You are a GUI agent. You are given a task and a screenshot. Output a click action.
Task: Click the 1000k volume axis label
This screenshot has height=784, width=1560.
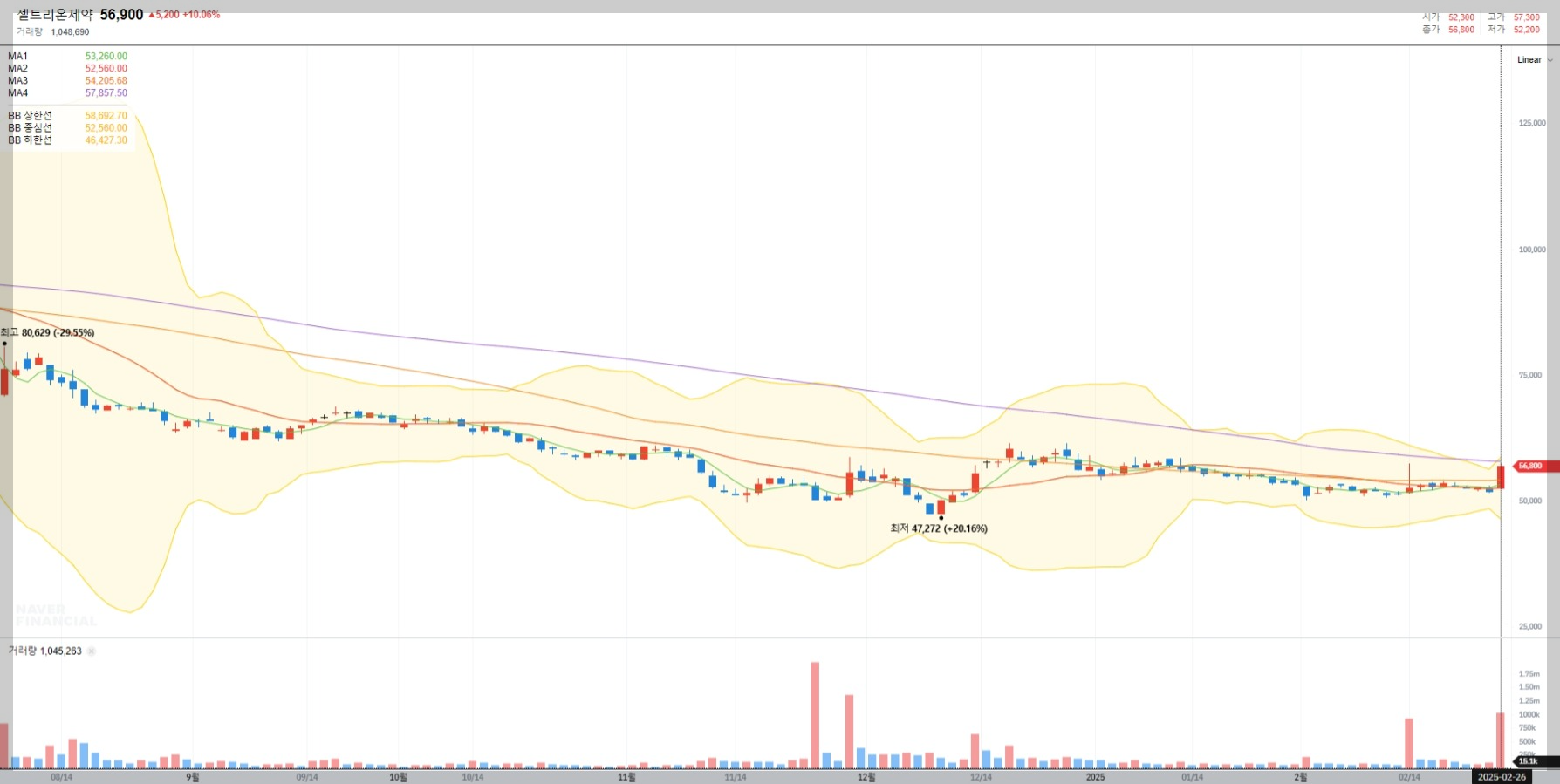pos(1528,715)
